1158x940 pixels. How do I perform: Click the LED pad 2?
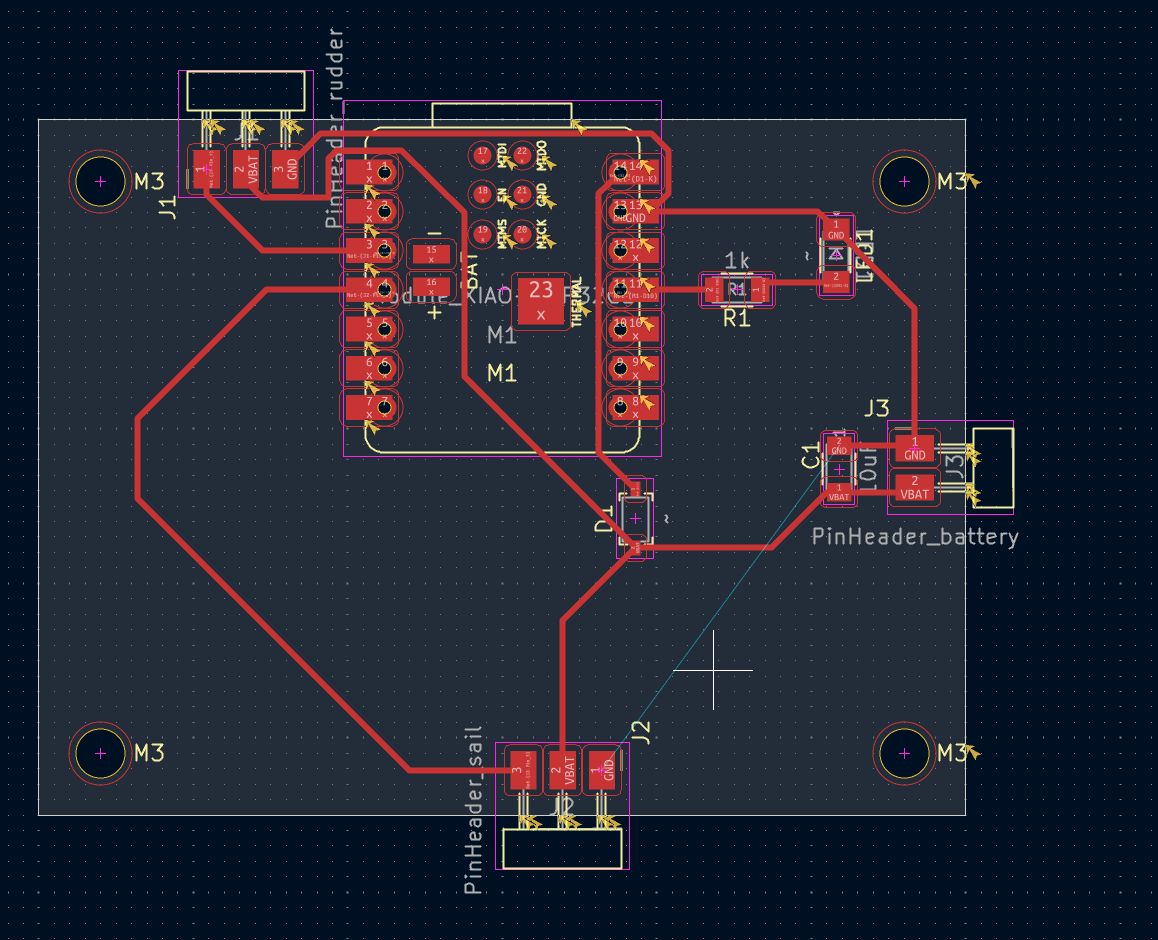[x=836, y=280]
